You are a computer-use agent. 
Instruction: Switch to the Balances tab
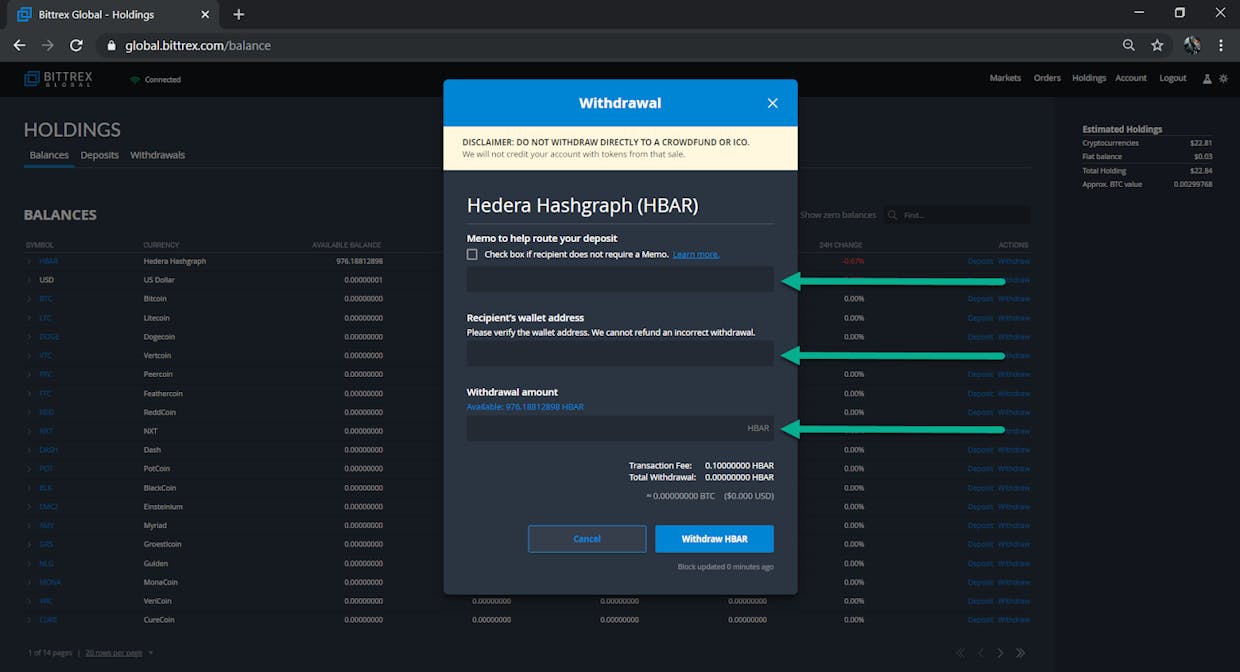49,155
